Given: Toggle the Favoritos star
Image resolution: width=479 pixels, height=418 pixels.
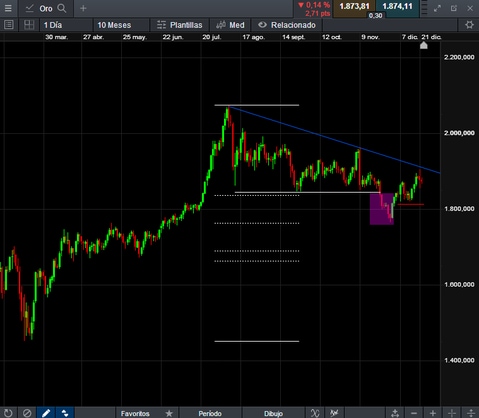Looking at the screenshot, I should 169,413.
